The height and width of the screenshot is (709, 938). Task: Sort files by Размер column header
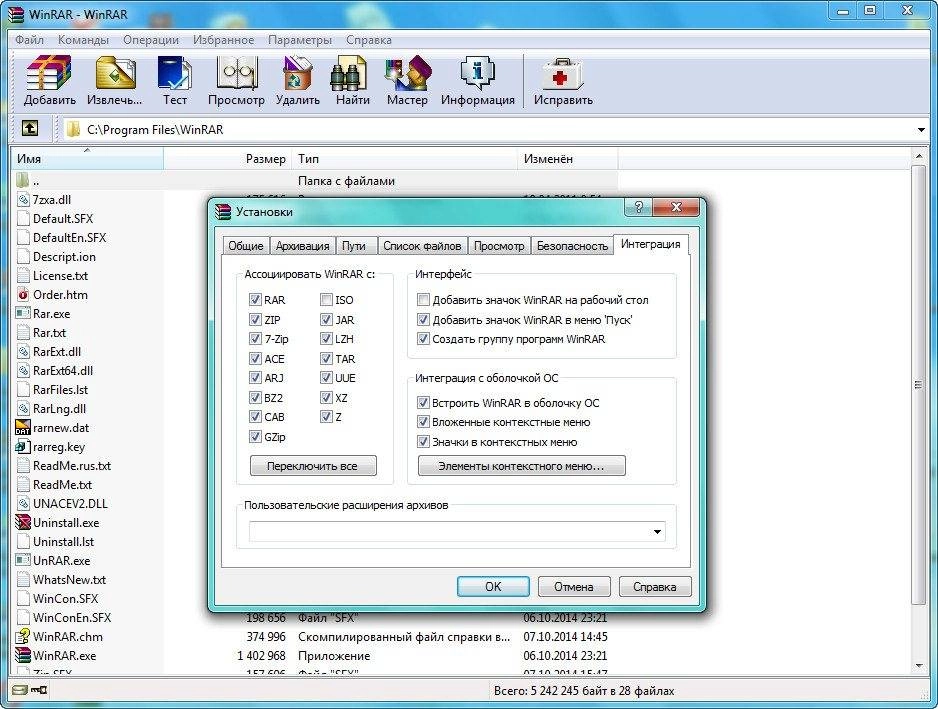point(228,159)
